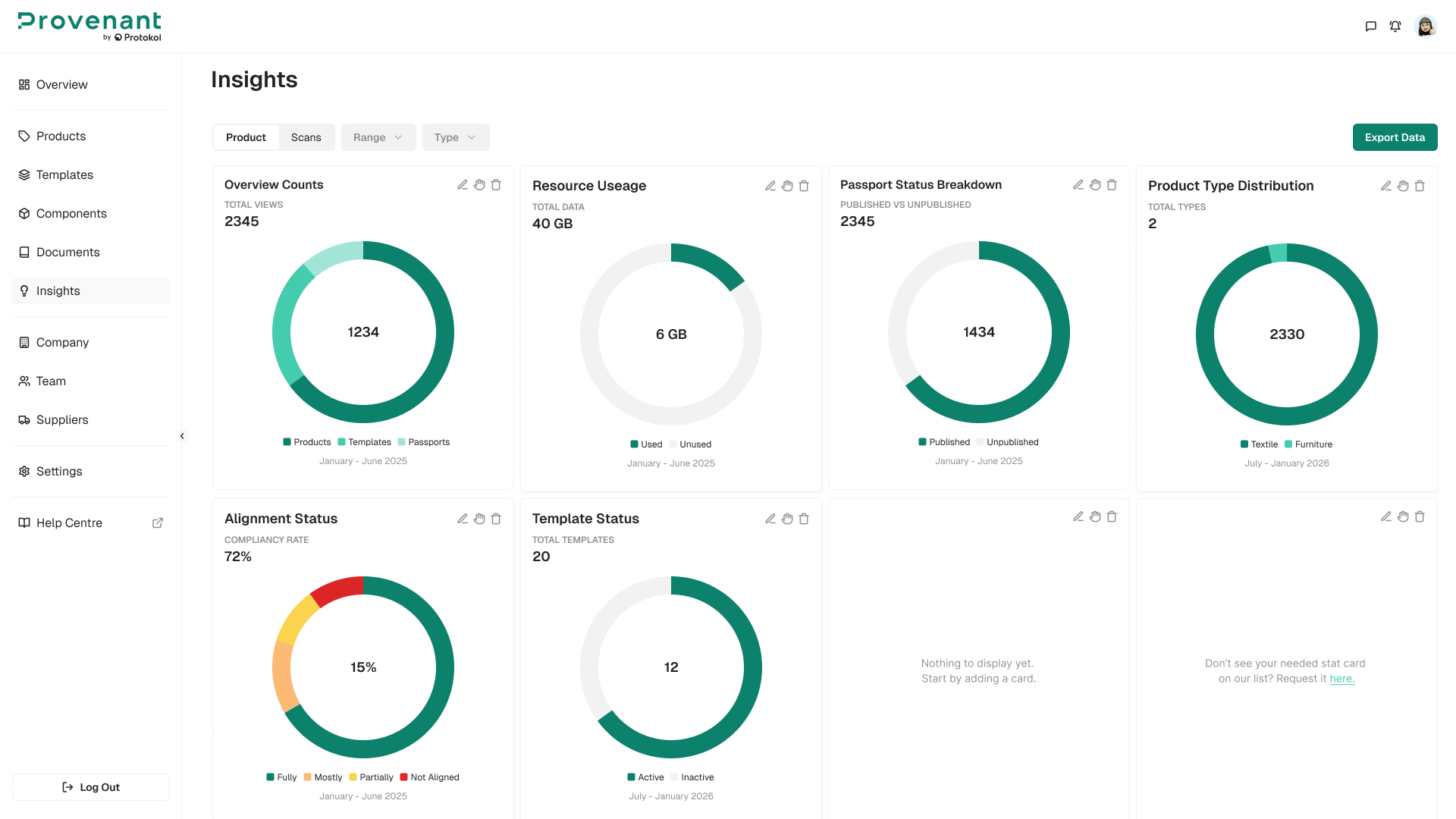
Task: Edit the Alignment Status card
Action: (x=463, y=519)
